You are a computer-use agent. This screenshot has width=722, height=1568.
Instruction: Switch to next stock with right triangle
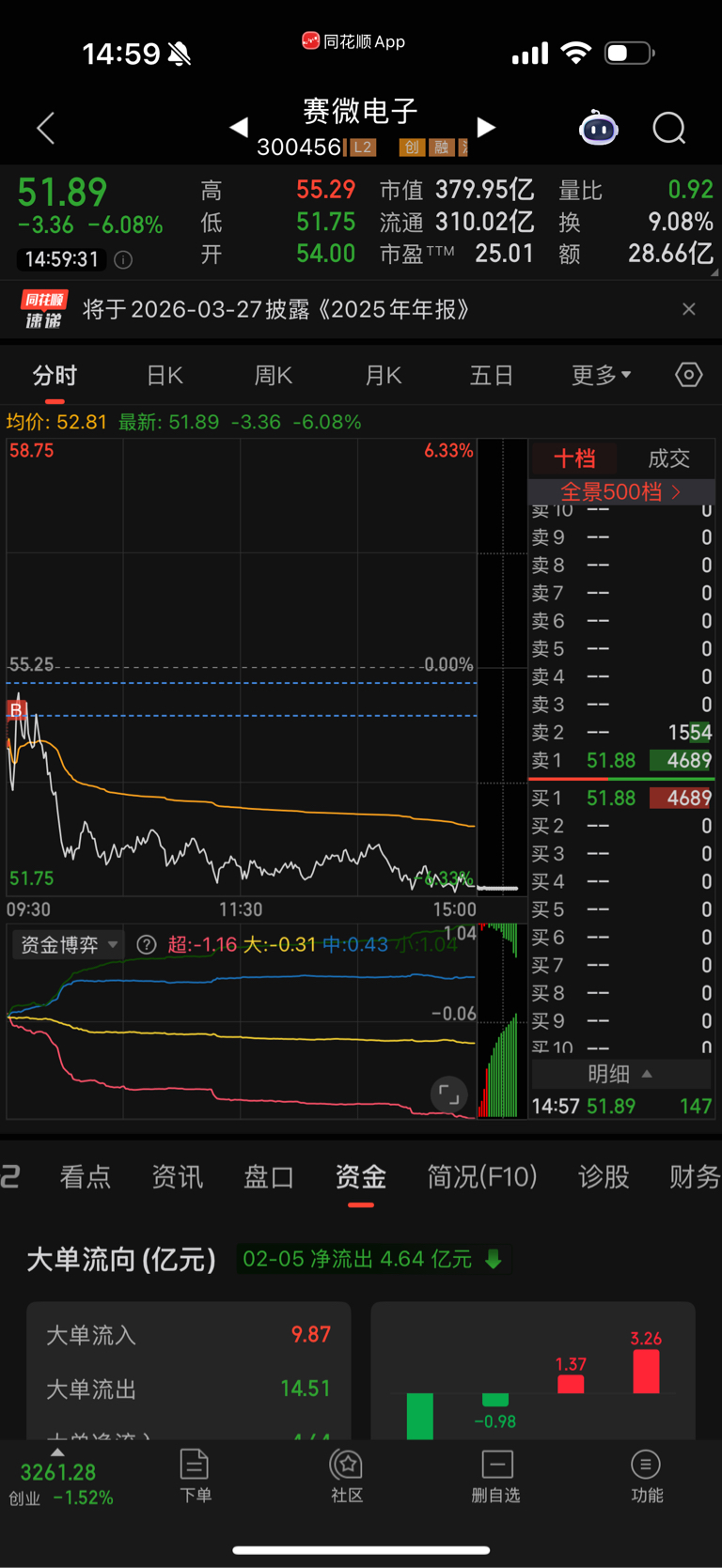[486, 127]
